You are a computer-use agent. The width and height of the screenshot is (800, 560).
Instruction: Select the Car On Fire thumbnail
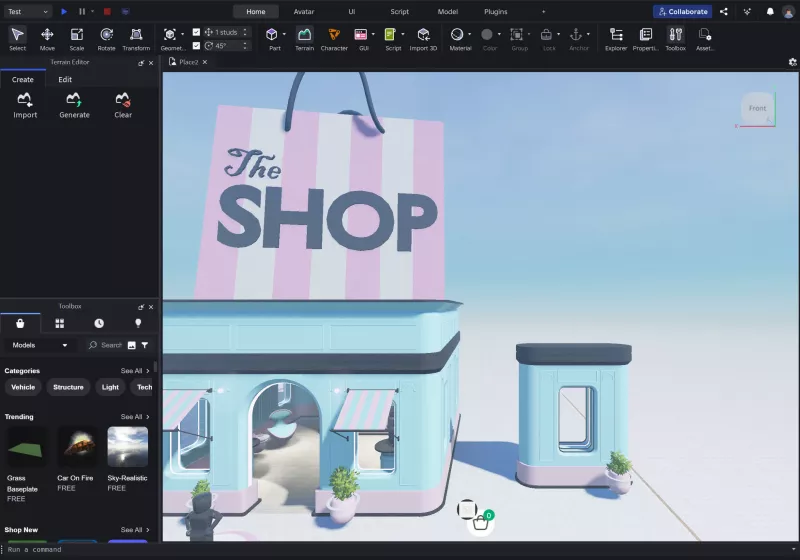pos(78,447)
